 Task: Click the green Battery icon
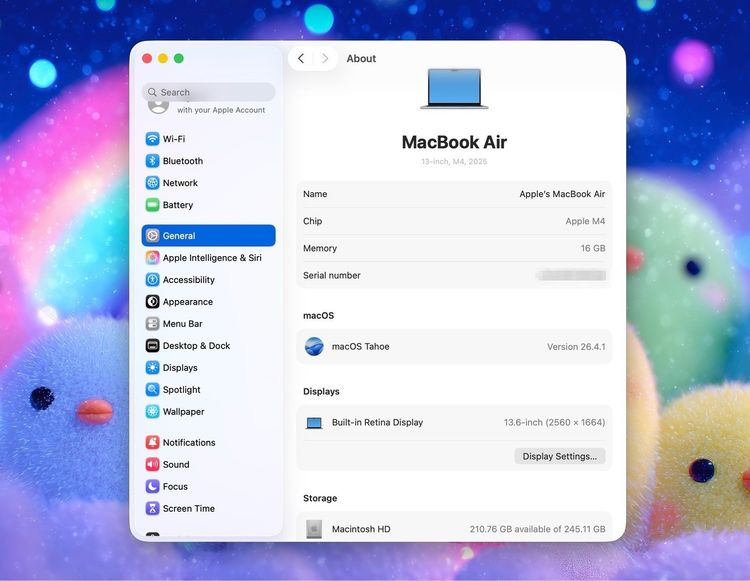tap(152, 205)
